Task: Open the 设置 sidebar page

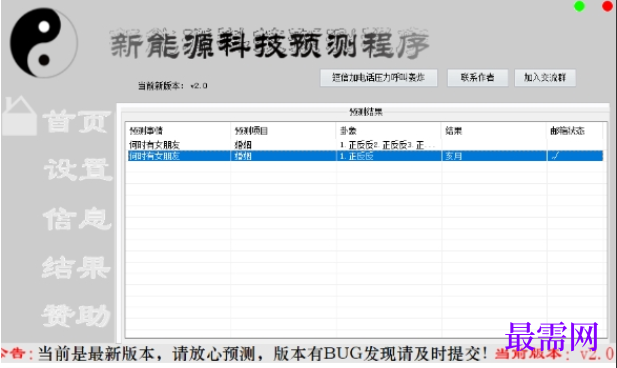Action: pos(78,169)
